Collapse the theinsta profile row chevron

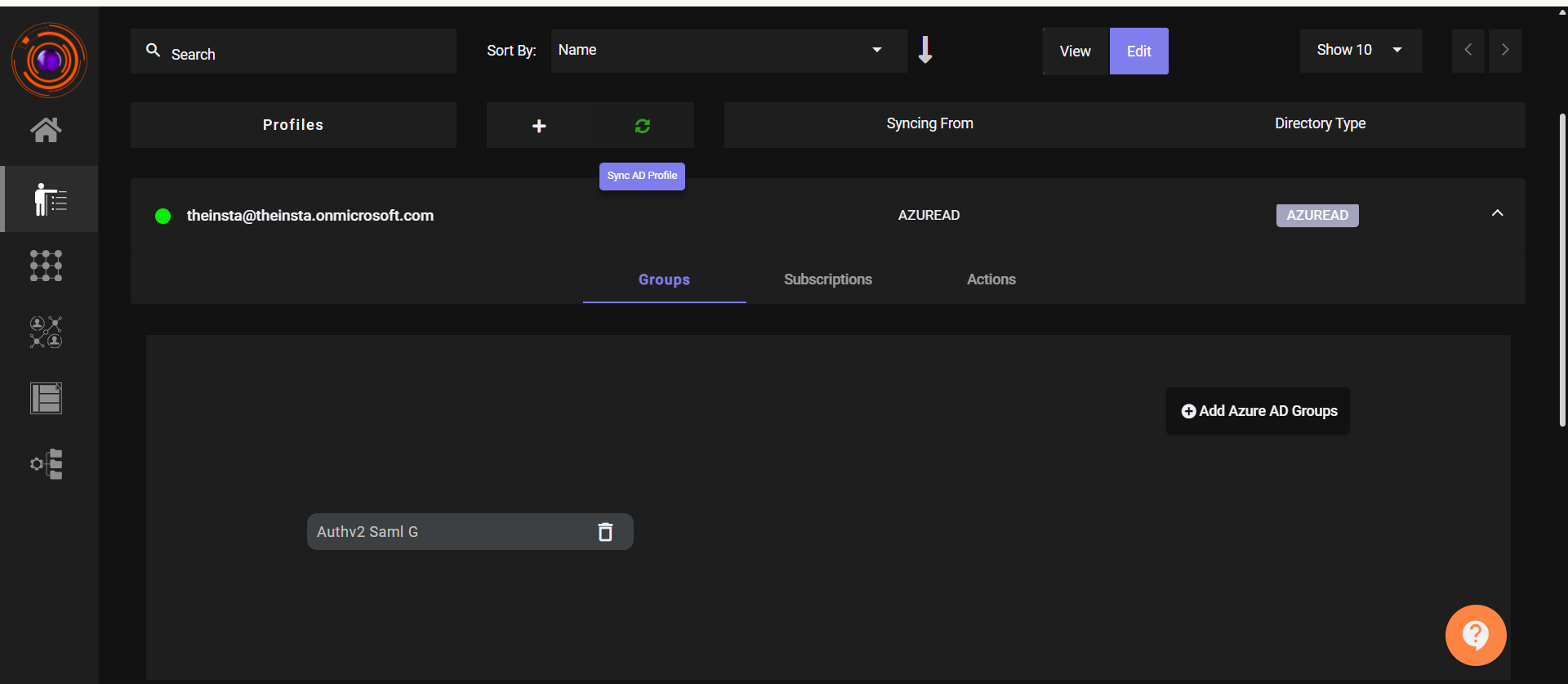tap(1497, 213)
